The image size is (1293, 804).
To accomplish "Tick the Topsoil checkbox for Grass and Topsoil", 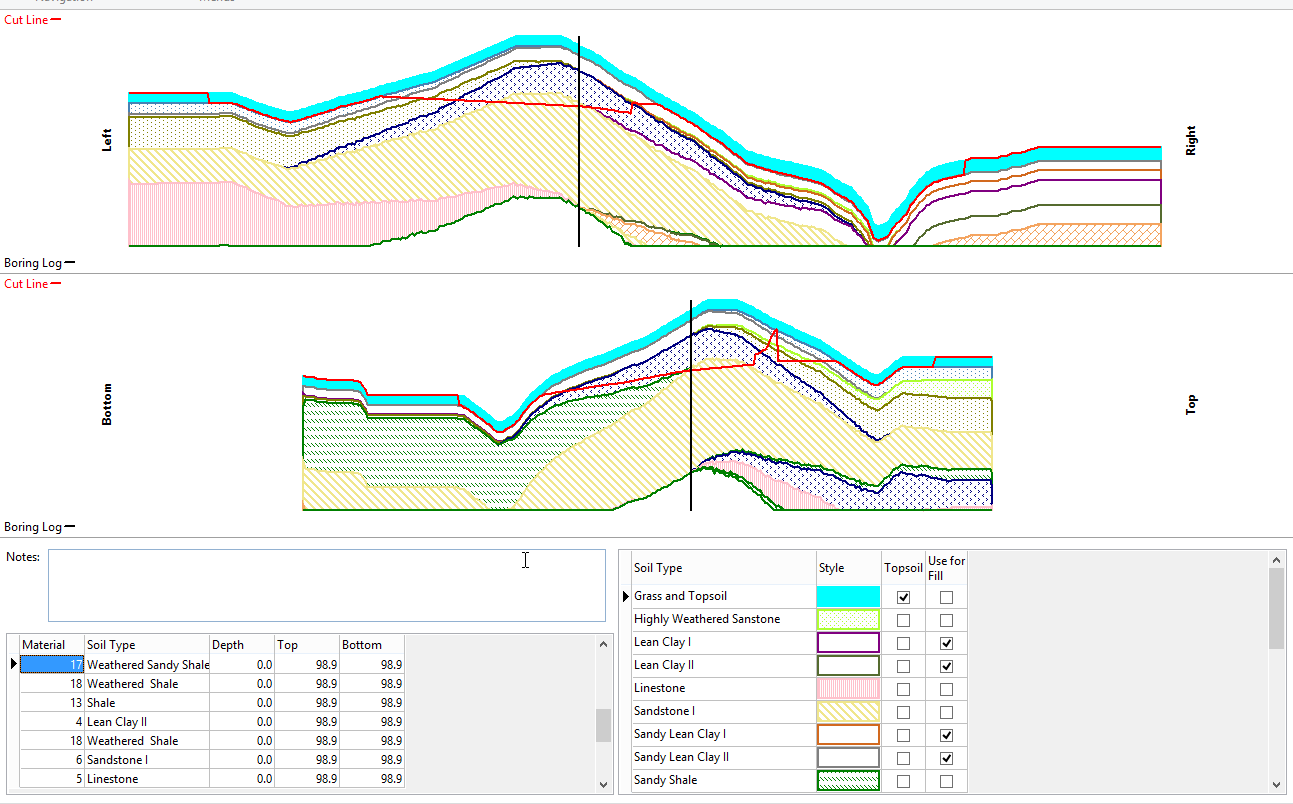I will click(x=904, y=597).
